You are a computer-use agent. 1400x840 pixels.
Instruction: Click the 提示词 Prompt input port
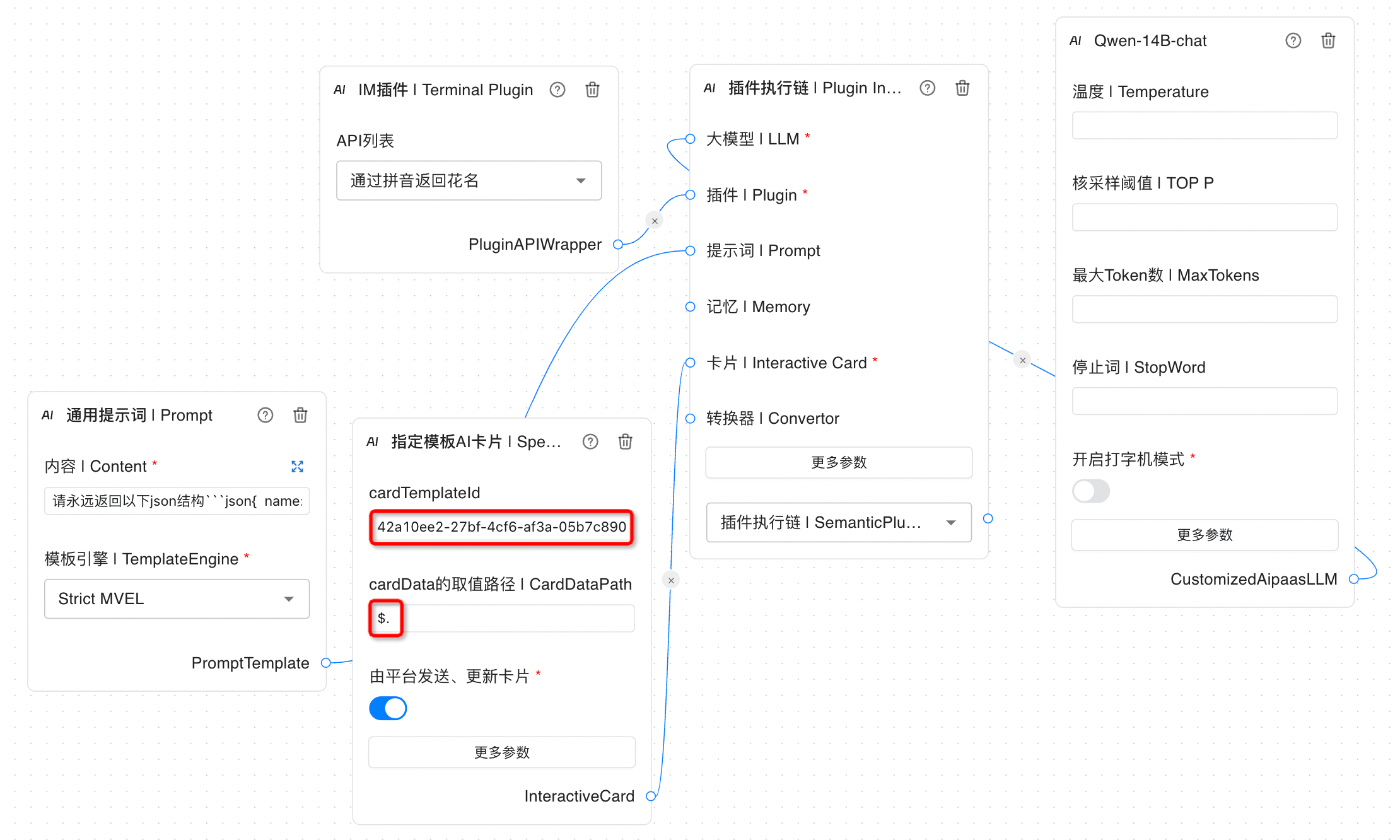pos(690,251)
